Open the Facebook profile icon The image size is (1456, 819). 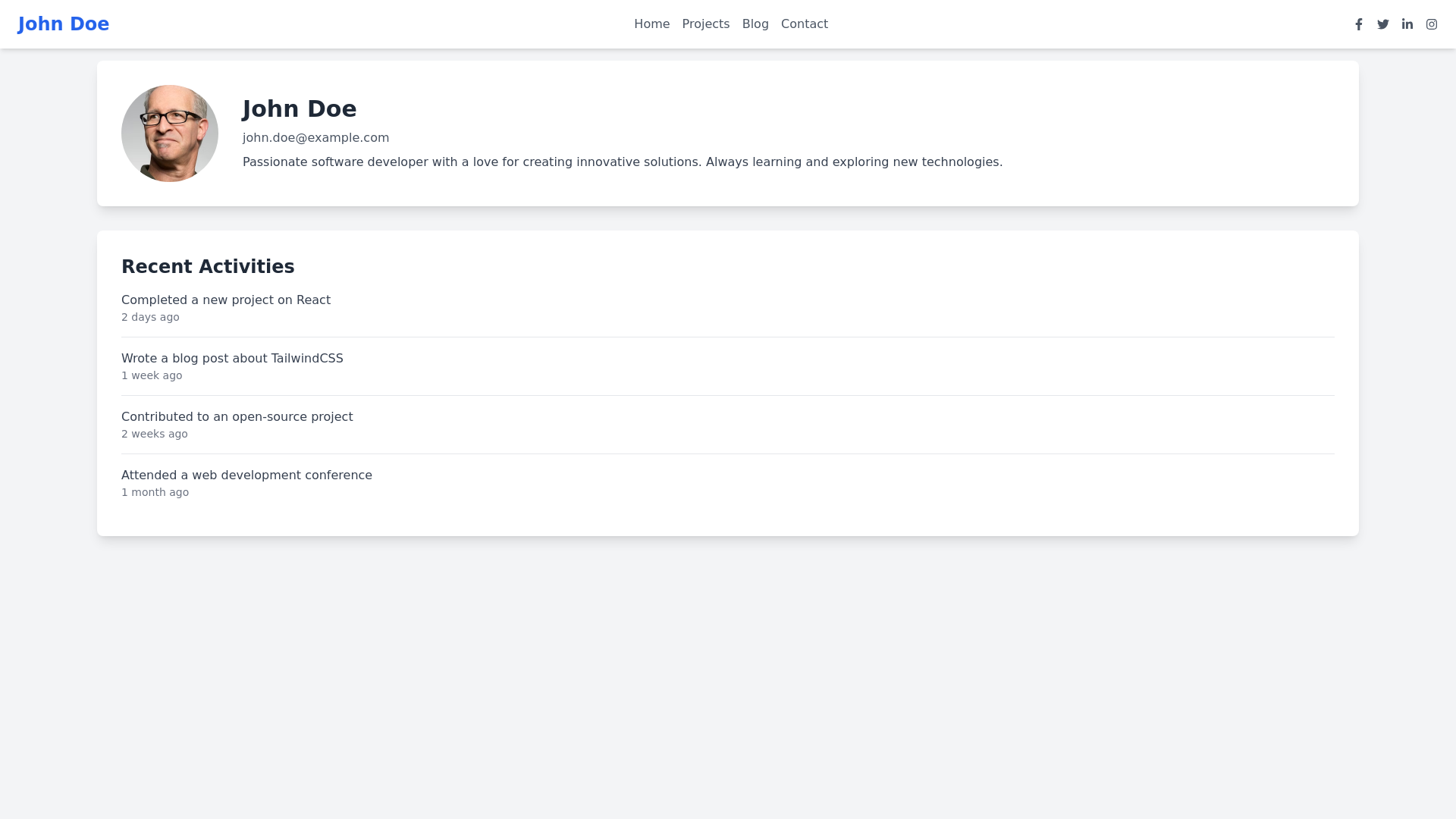pyautogui.click(x=1359, y=24)
